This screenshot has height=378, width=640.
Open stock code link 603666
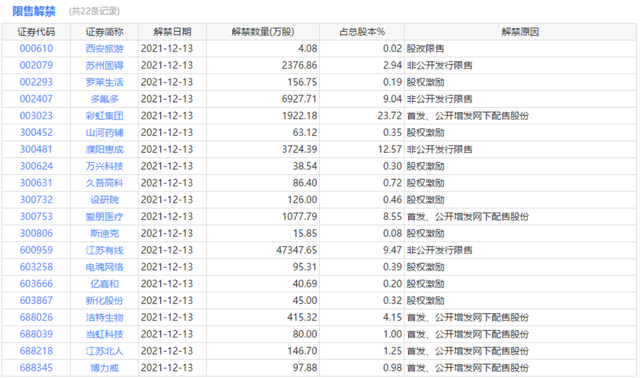pyautogui.click(x=36, y=284)
